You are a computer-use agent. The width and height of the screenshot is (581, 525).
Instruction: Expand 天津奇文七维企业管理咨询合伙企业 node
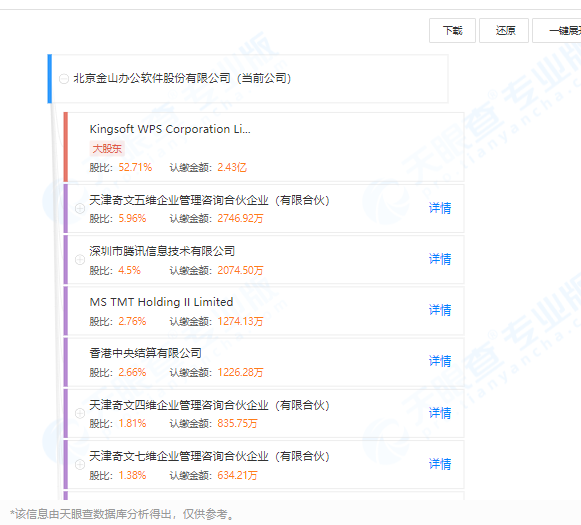click(80, 465)
